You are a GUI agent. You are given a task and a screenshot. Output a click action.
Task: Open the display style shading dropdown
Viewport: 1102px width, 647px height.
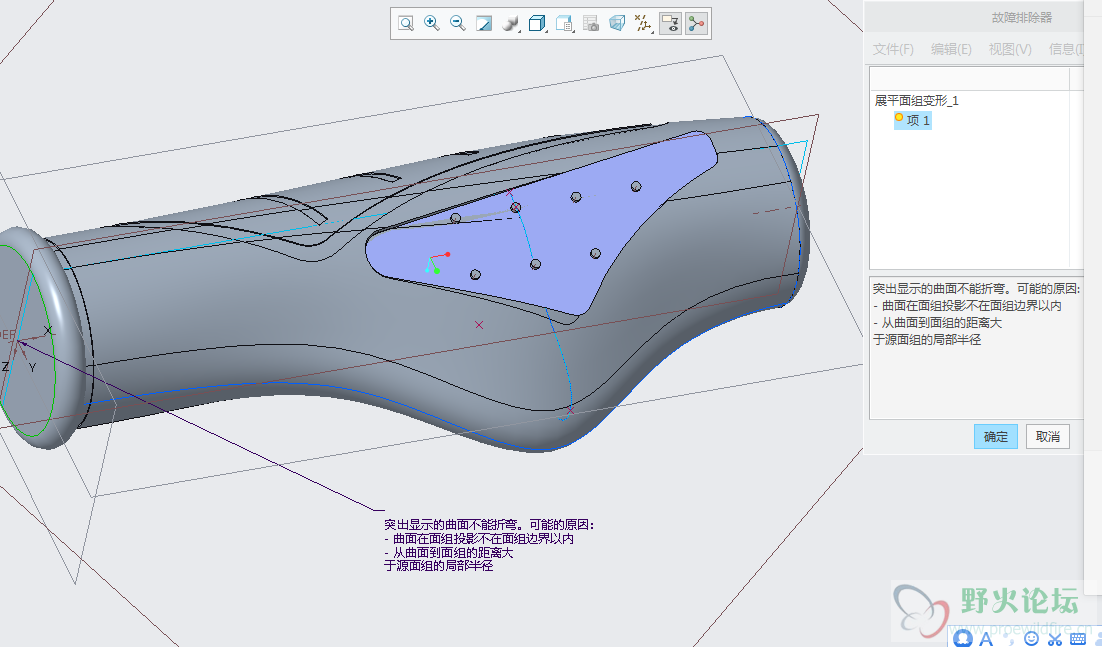[x=511, y=24]
